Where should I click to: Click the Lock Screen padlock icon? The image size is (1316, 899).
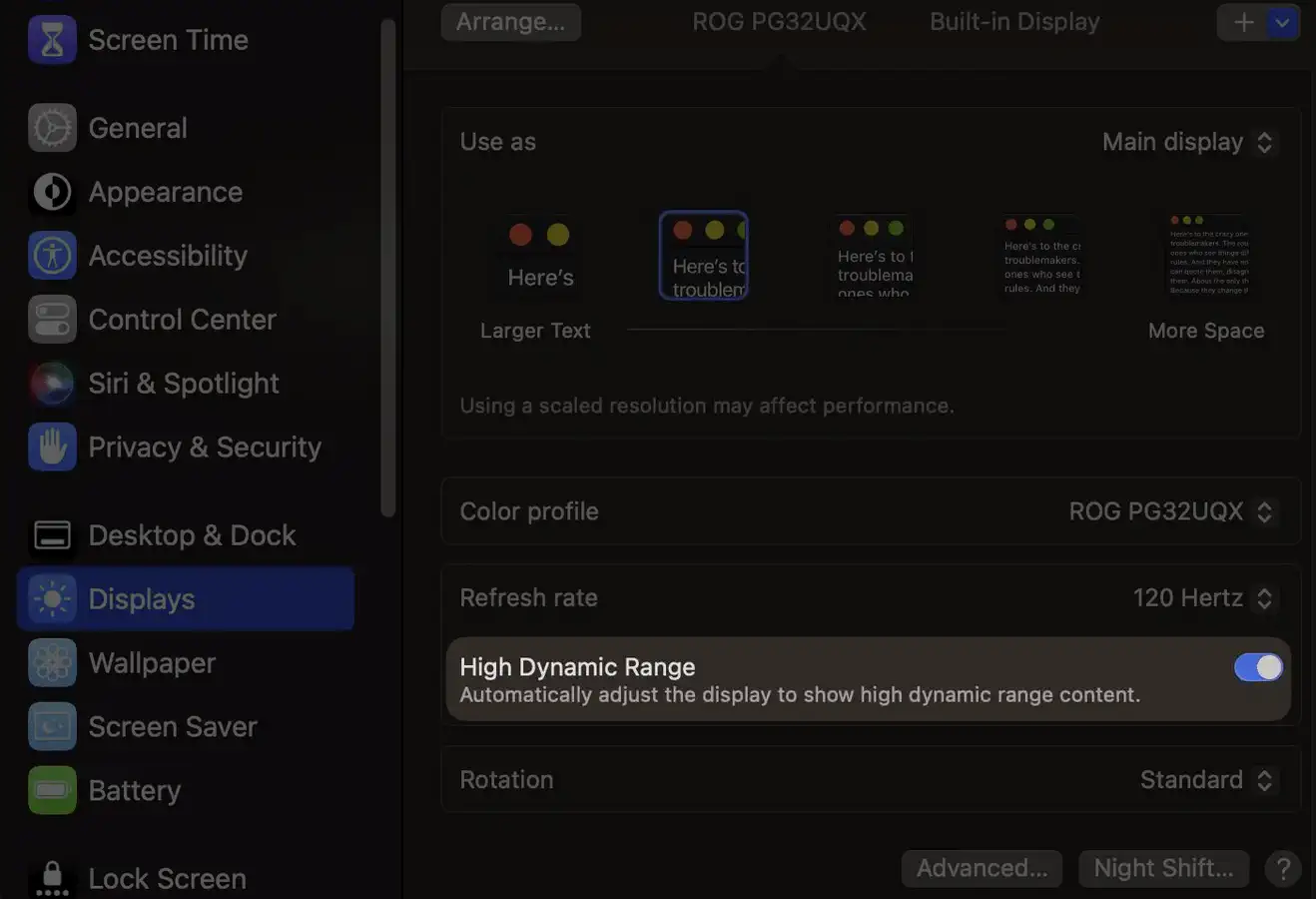coord(52,877)
